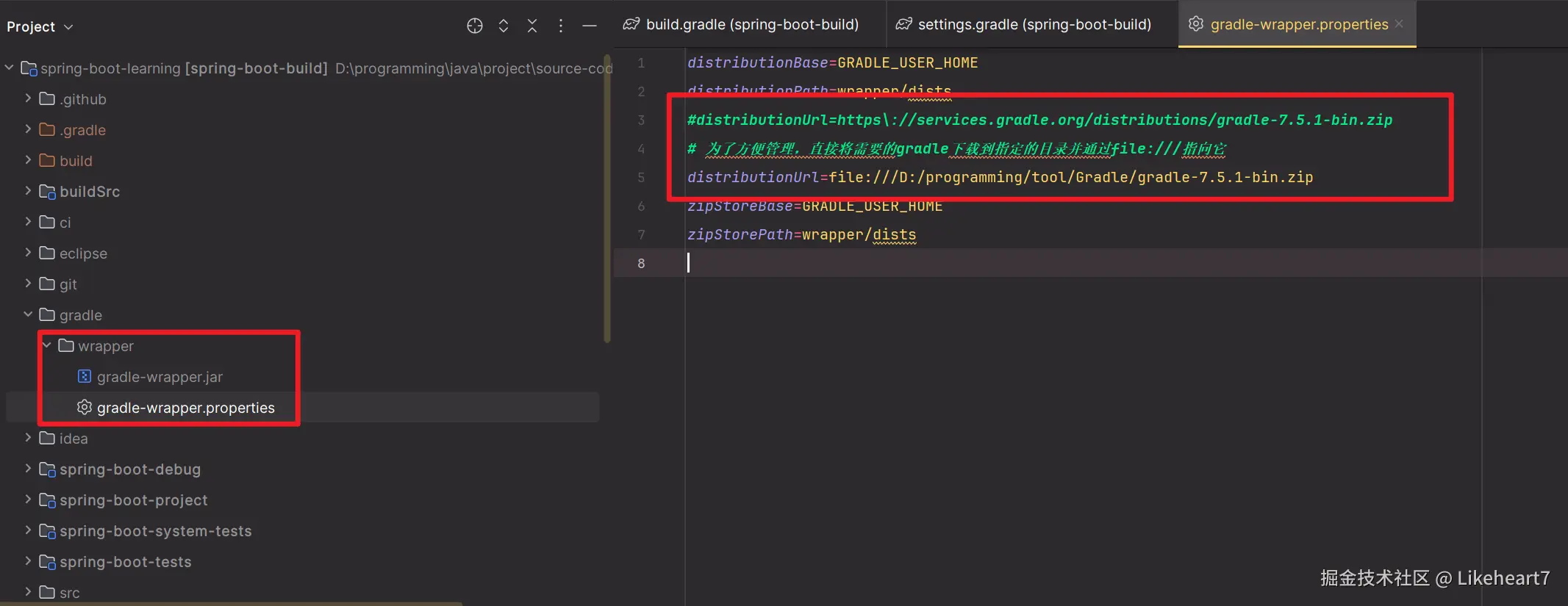Collapse the gradle folder

pyautogui.click(x=28, y=314)
